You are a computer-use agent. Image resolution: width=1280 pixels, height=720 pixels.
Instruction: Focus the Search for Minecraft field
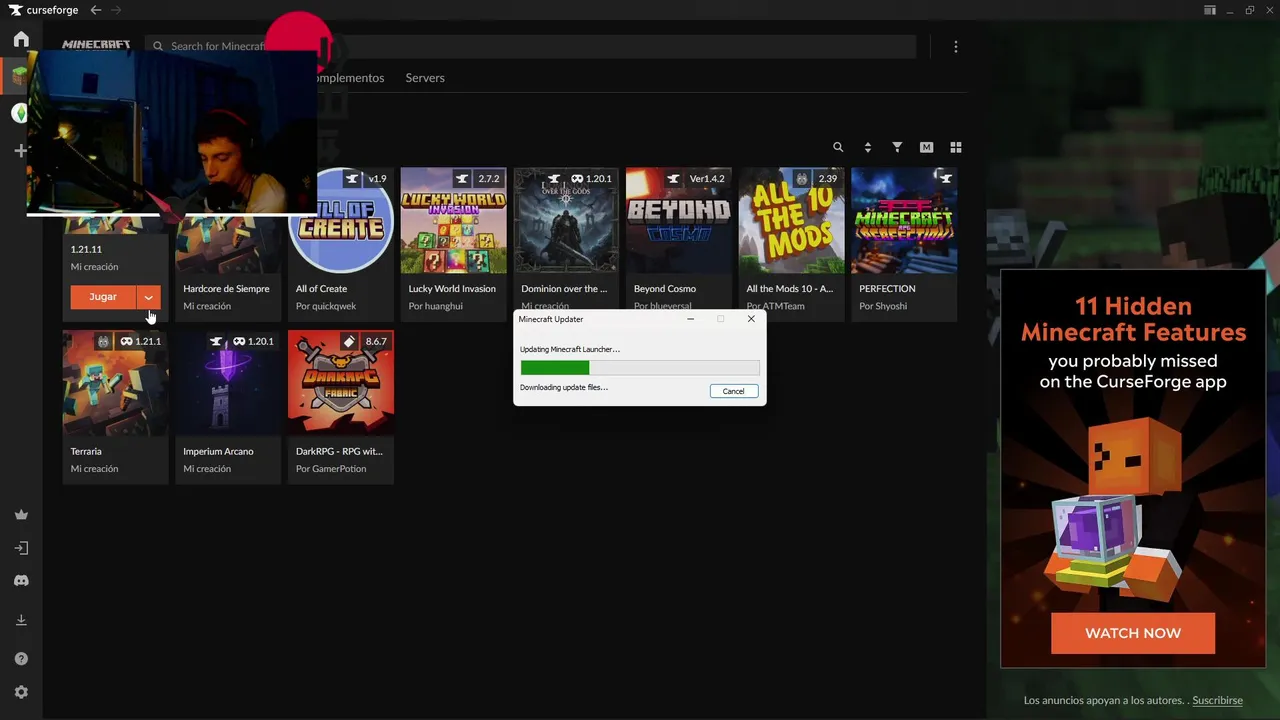click(530, 46)
